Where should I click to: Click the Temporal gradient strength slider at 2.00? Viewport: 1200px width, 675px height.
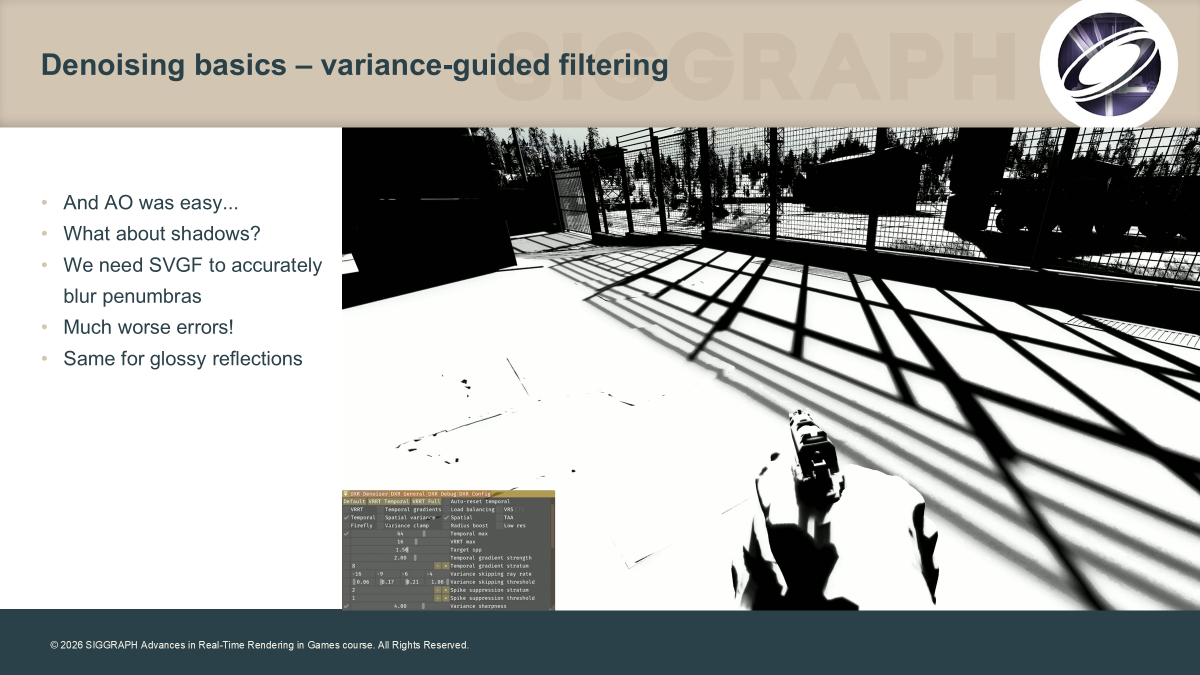click(x=400, y=558)
